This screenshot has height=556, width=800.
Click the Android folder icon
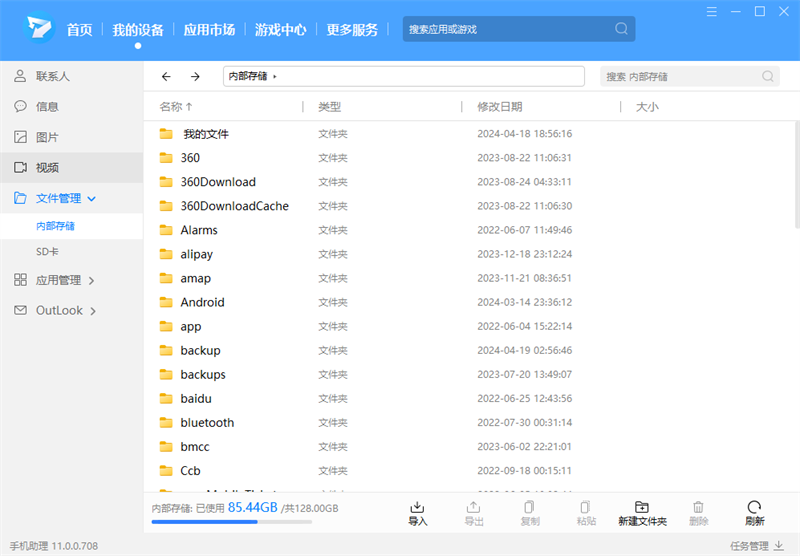click(x=166, y=302)
